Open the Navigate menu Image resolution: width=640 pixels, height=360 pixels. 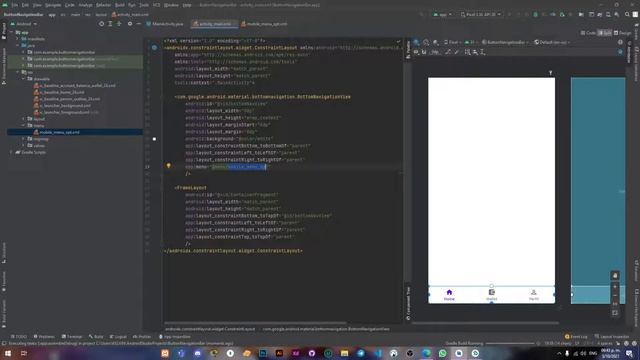point(53,5)
